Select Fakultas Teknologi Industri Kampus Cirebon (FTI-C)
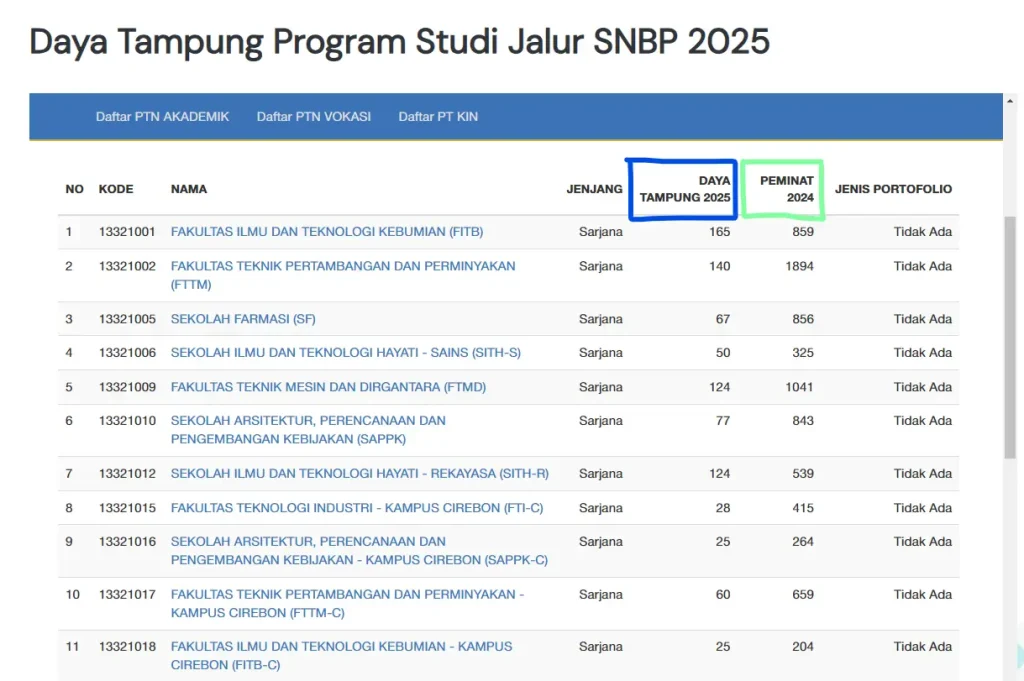The width and height of the screenshot is (1024, 681). click(x=357, y=508)
